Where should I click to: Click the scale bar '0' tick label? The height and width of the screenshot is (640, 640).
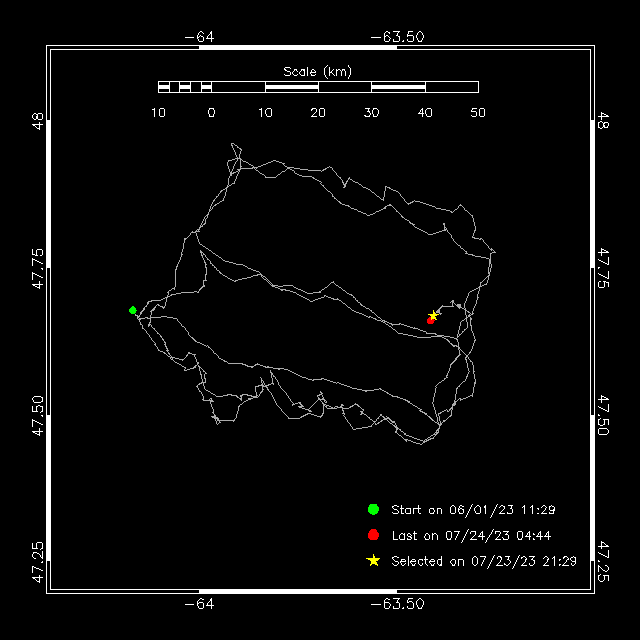point(211,112)
